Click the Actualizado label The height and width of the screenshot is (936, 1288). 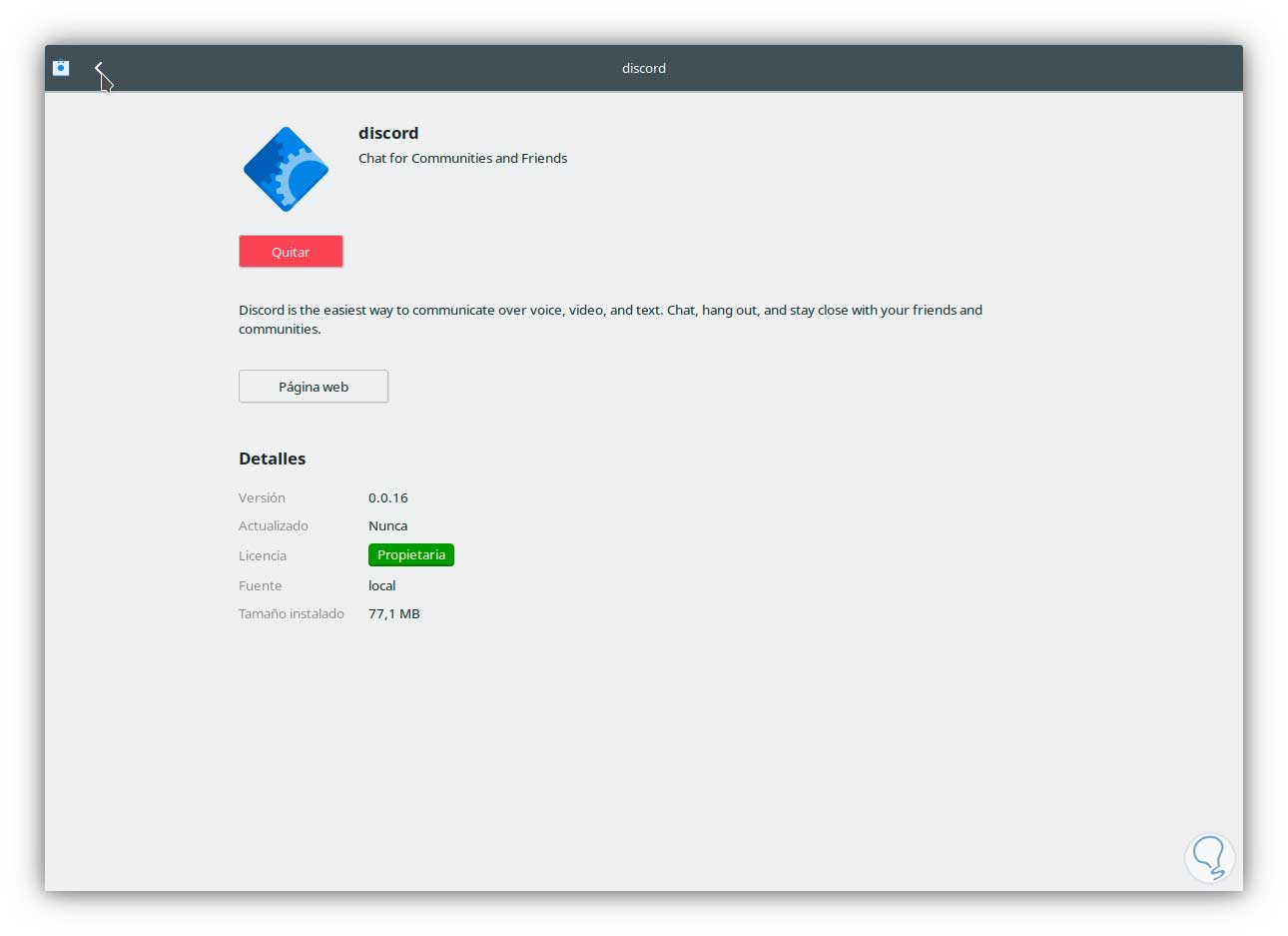click(274, 525)
